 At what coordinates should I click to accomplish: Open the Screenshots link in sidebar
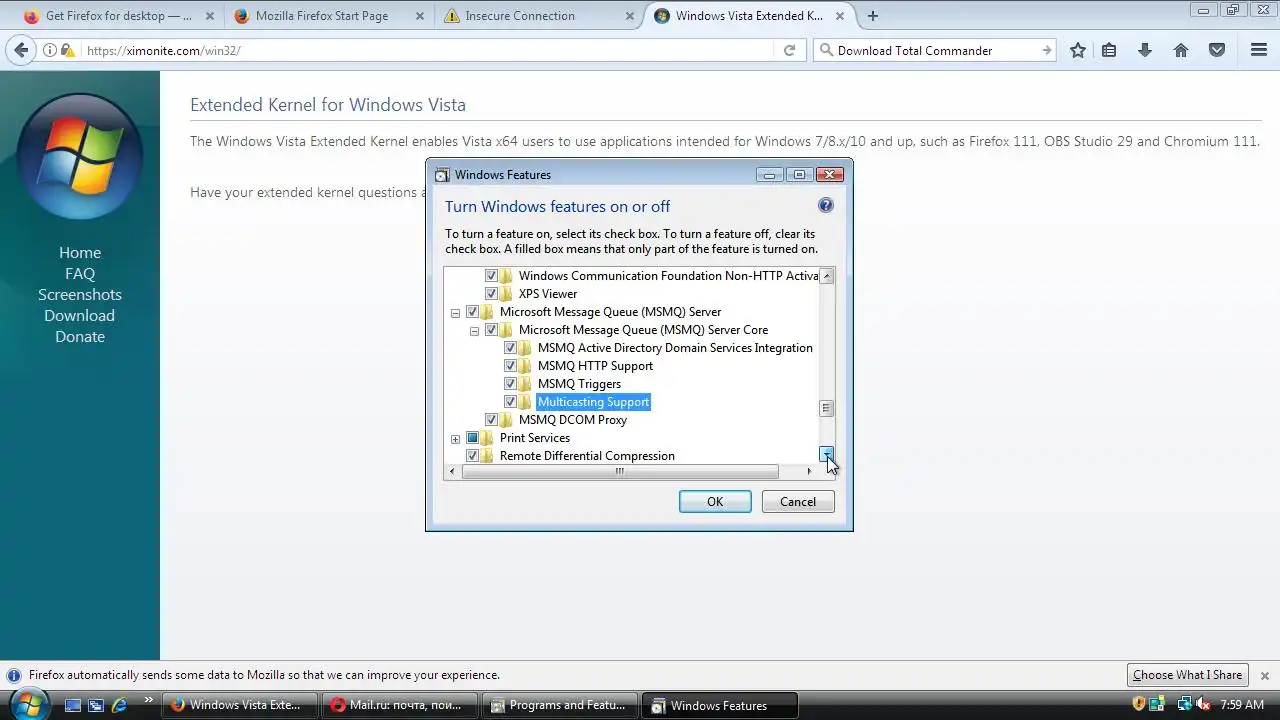(x=80, y=295)
